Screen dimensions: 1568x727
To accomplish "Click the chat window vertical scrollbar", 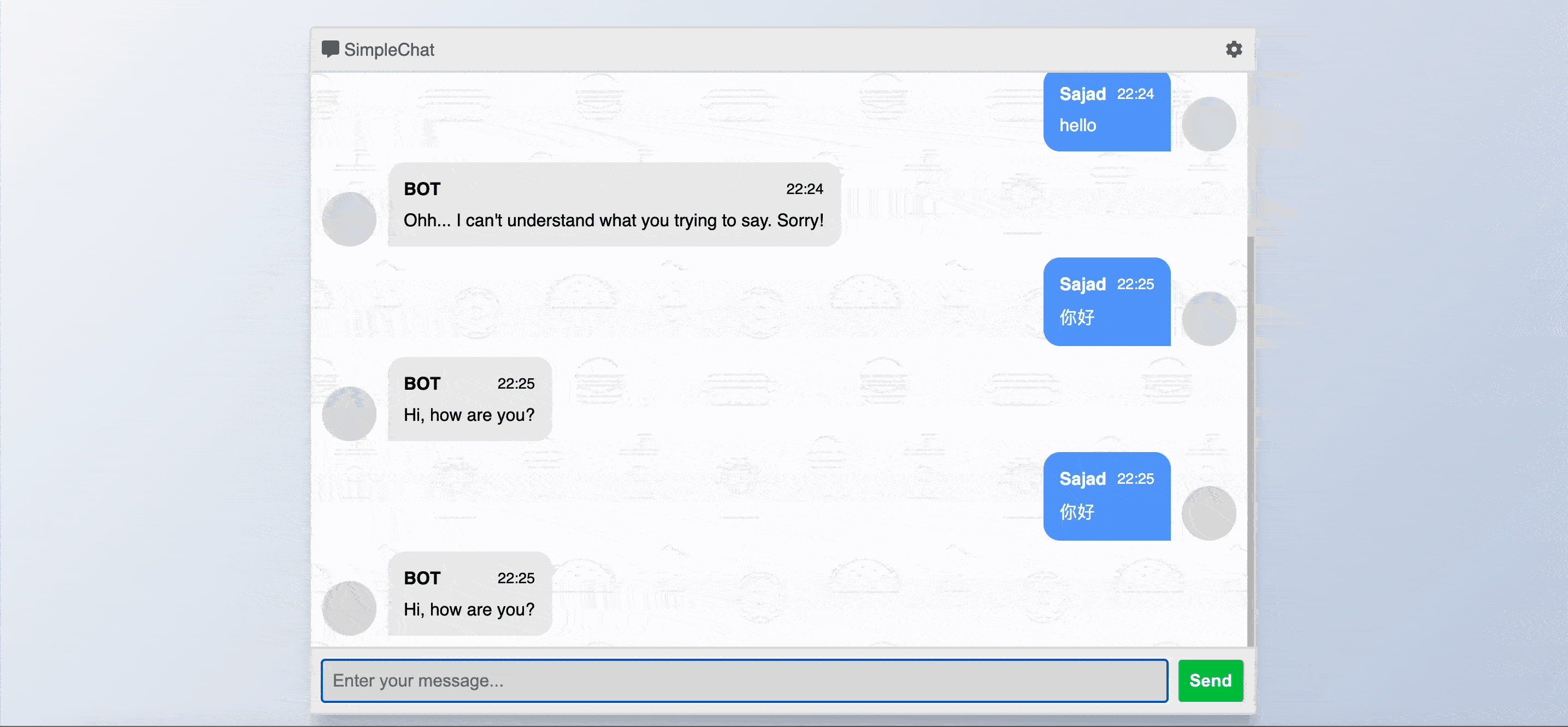I will click(x=1250, y=438).
